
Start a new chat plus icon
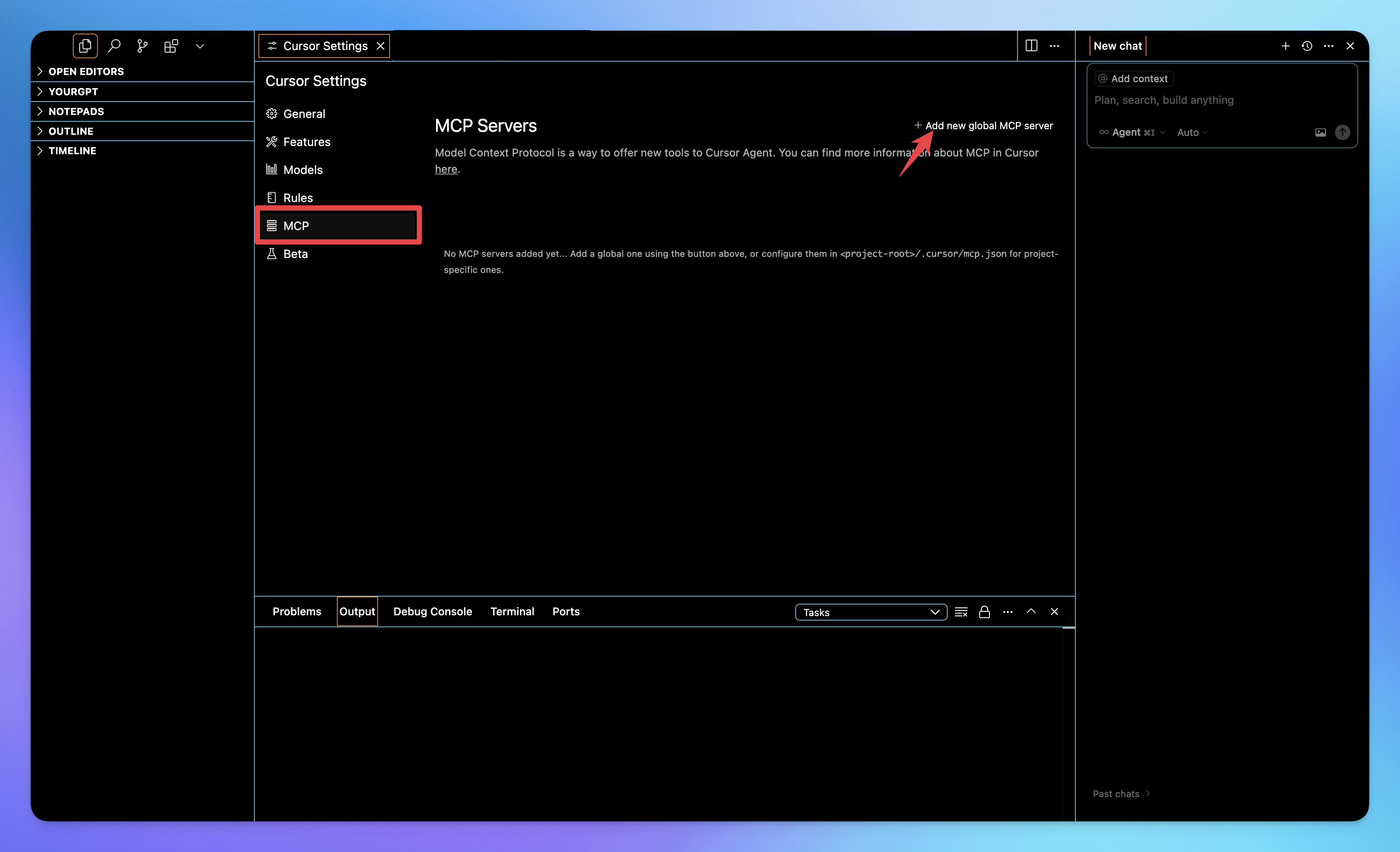click(1286, 46)
